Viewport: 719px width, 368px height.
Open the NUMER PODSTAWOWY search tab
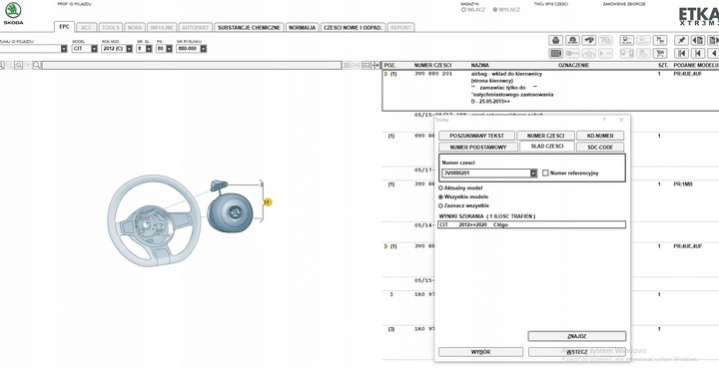[x=478, y=147]
